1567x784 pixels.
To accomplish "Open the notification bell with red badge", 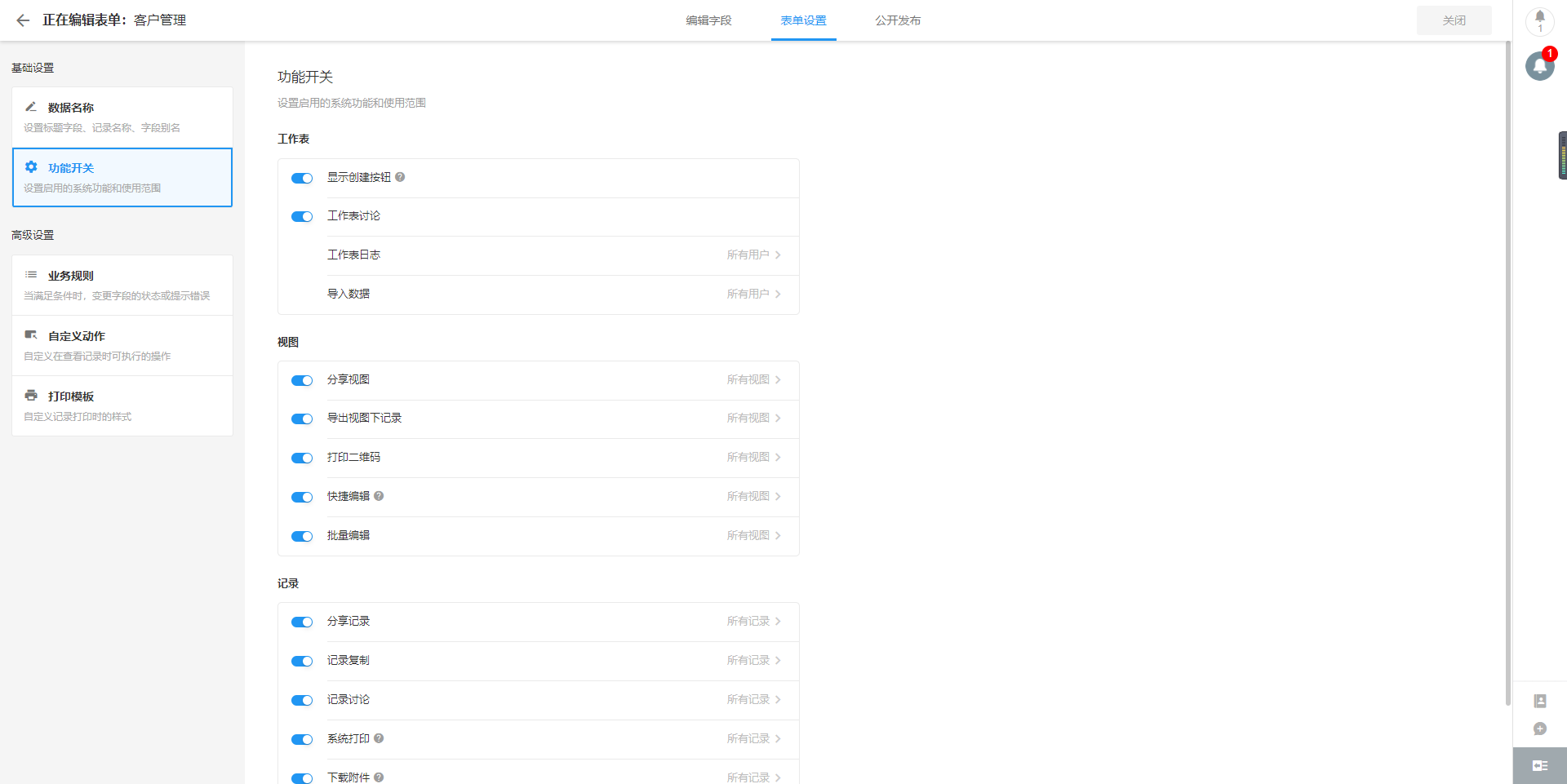I will click(1540, 65).
